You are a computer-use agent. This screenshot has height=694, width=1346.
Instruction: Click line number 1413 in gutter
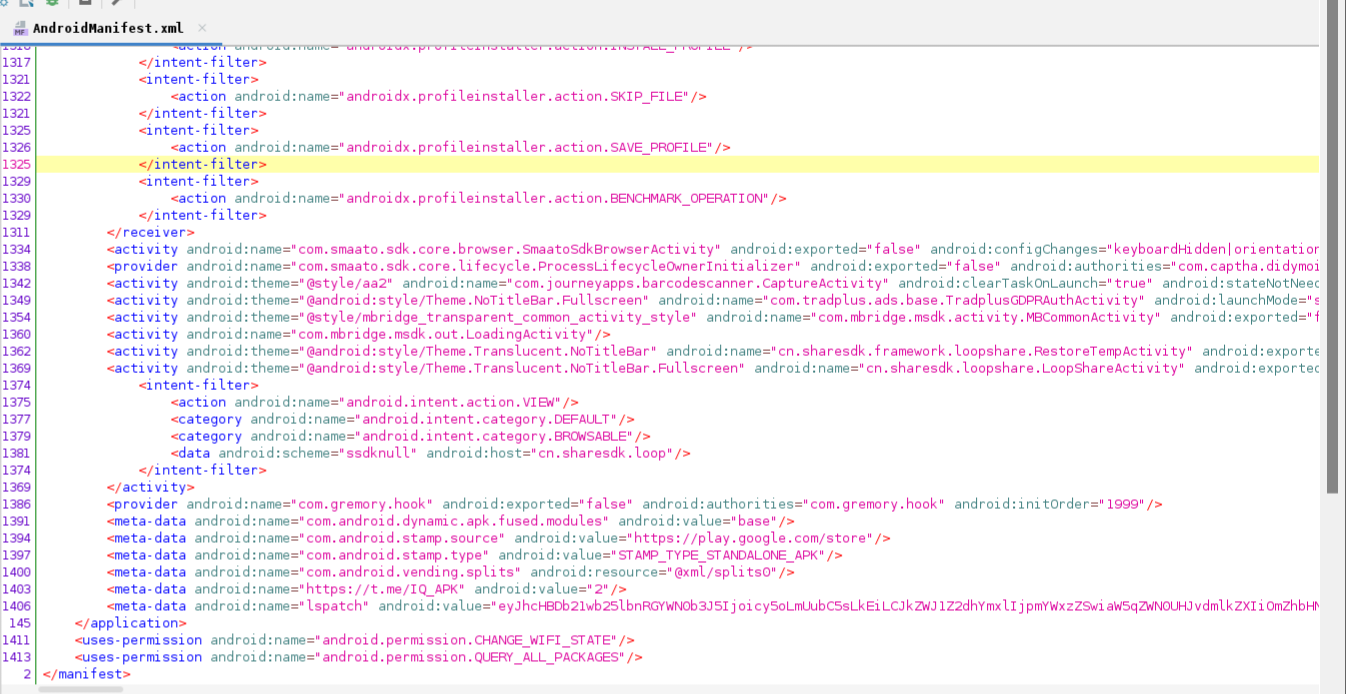point(16,657)
